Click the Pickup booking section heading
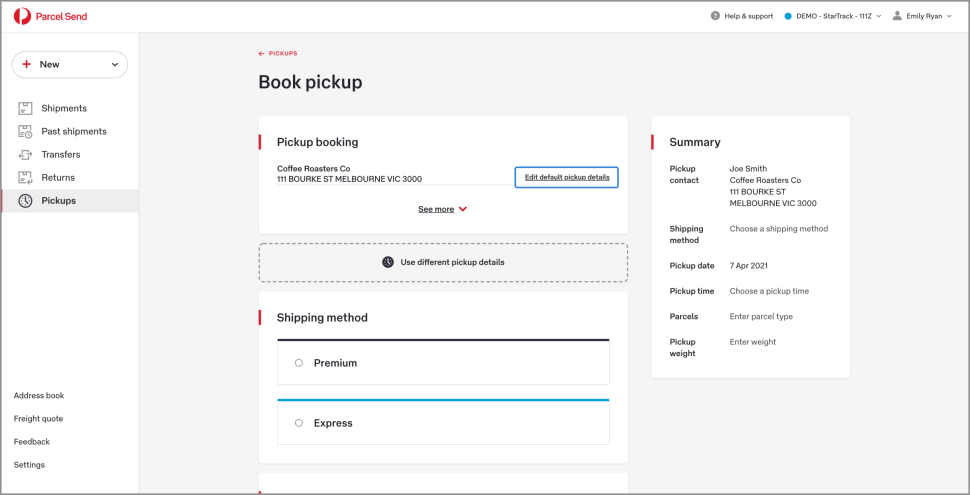 pos(317,142)
